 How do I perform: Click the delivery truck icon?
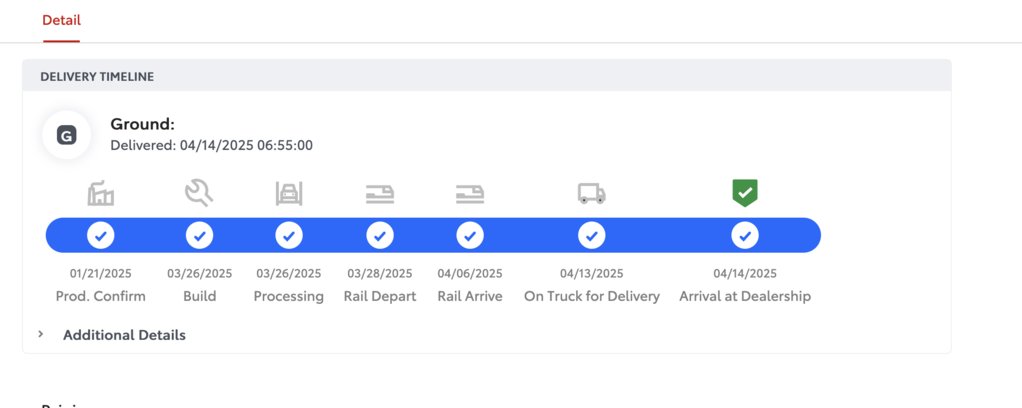(592, 194)
